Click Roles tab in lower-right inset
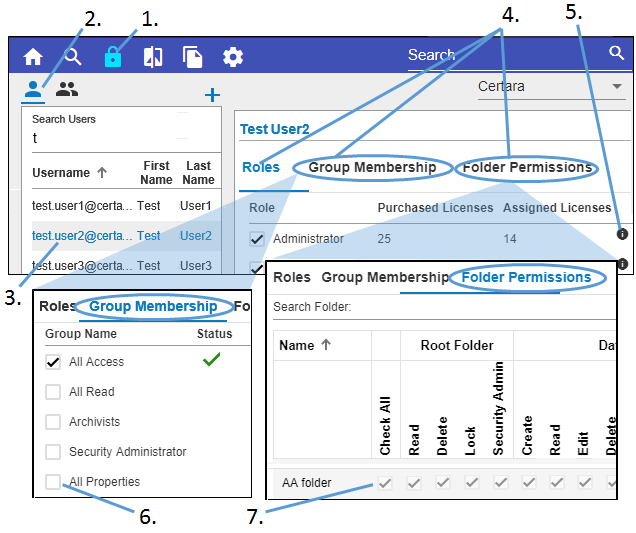Image resolution: width=636 pixels, height=533 pixels. [x=292, y=277]
